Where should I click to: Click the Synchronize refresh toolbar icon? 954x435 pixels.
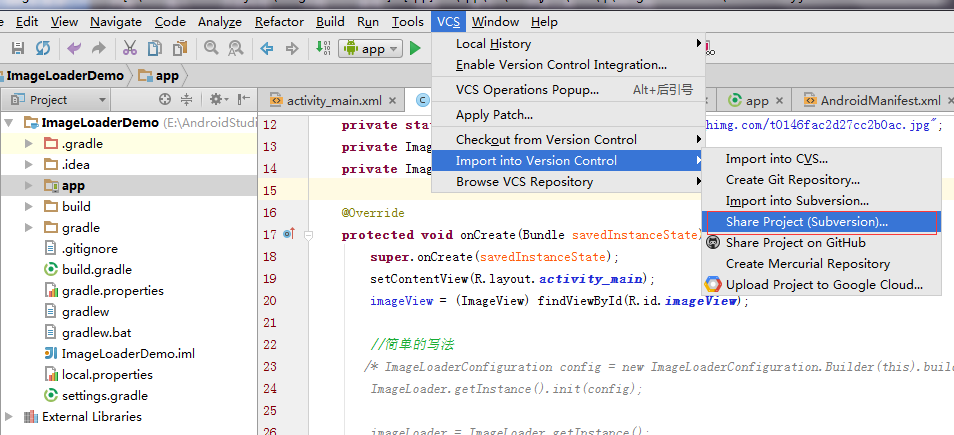pos(43,48)
